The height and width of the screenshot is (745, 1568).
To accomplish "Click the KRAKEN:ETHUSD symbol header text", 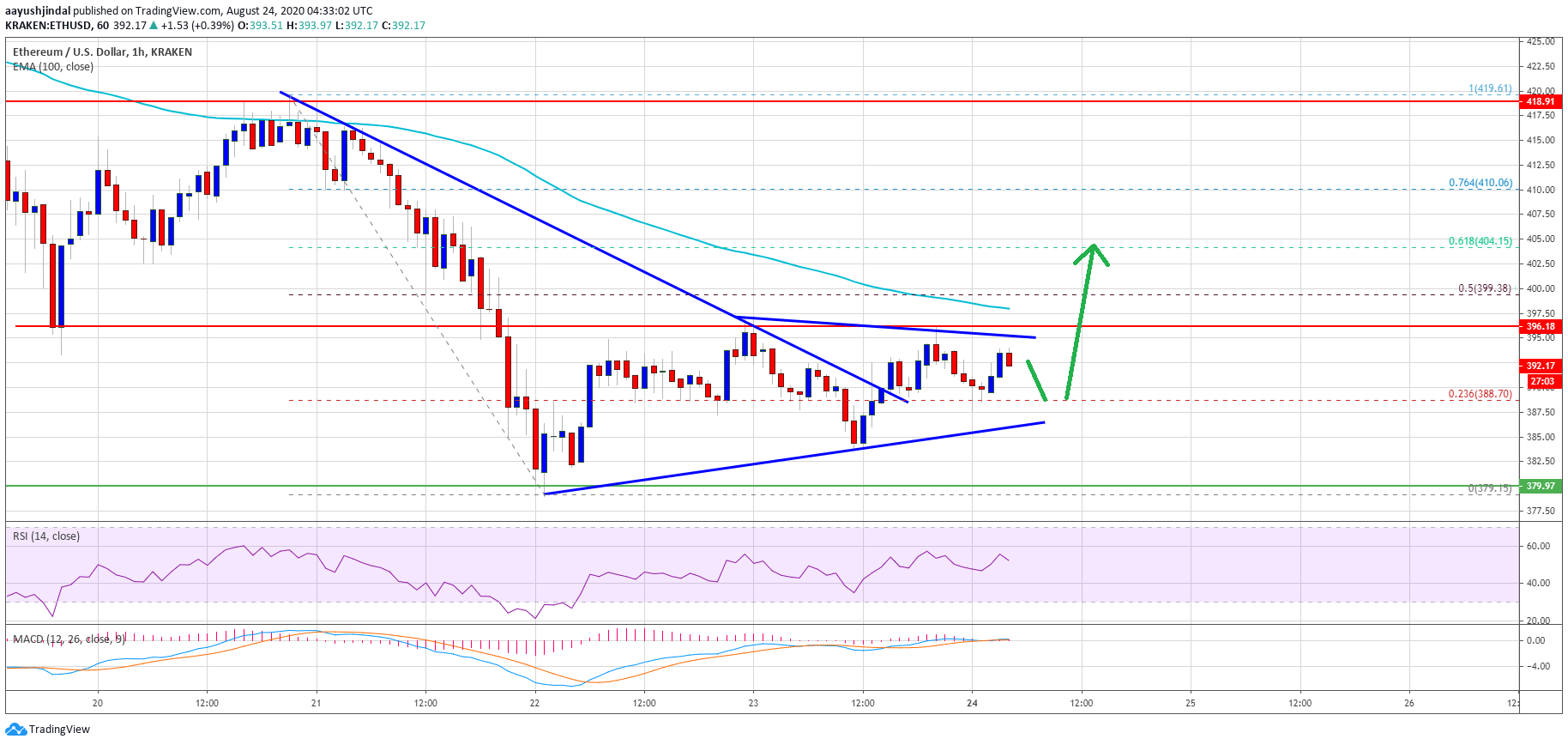I will pyautogui.click(x=49, y=26).
